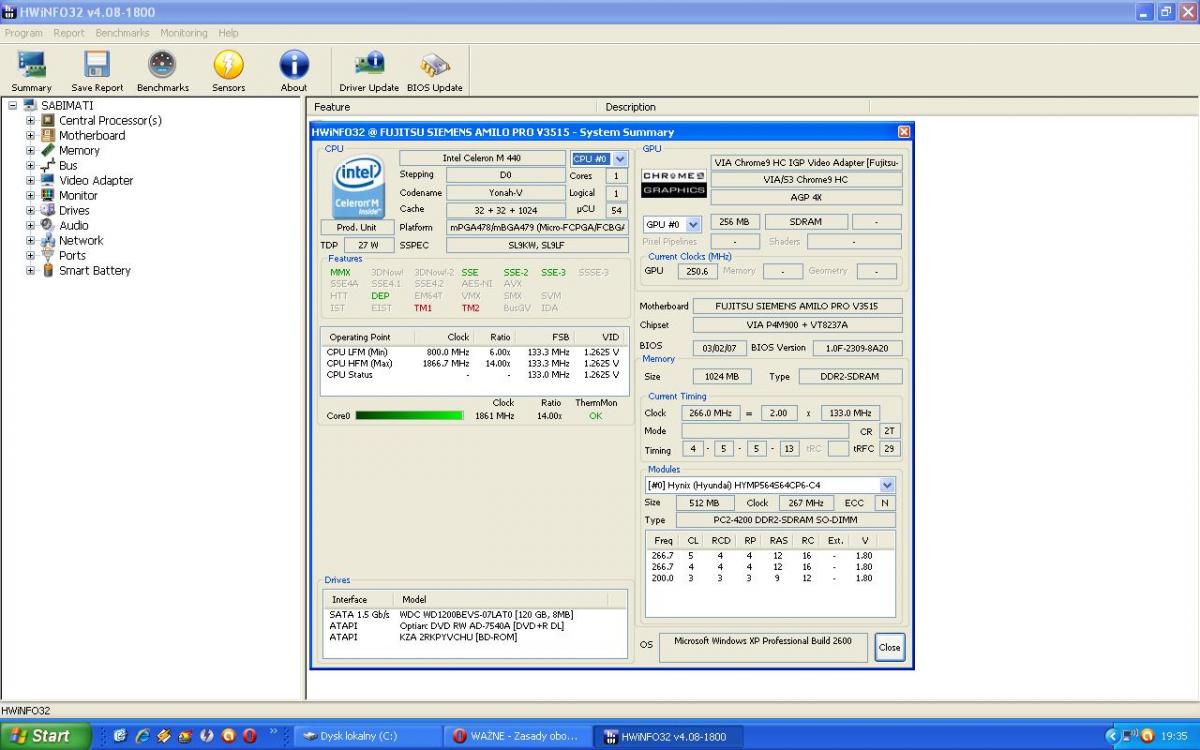Expand the Monitor tree node
The width and height of the screenshot is (1200, 750).
point(30,195)
